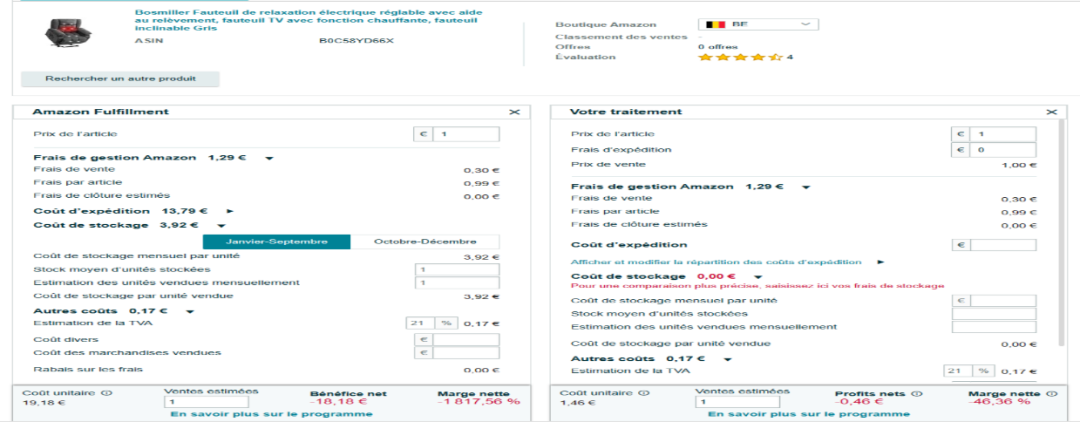1080x422 pixels.
Task: Click the ASIN value B0C58YD66X
Action: click(356, 41)
